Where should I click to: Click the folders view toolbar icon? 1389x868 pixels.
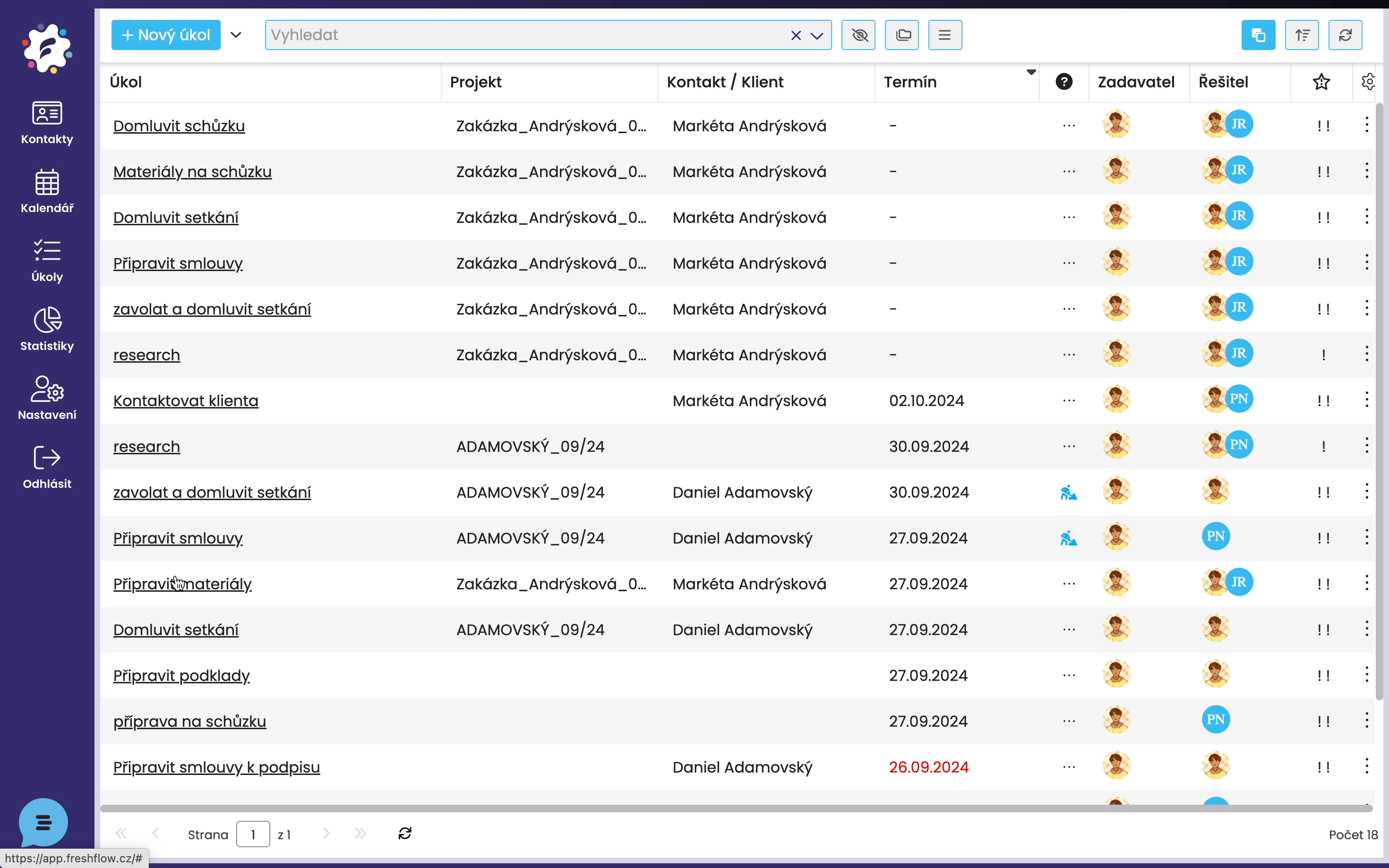pyautogui.click(x=901, y=35)
